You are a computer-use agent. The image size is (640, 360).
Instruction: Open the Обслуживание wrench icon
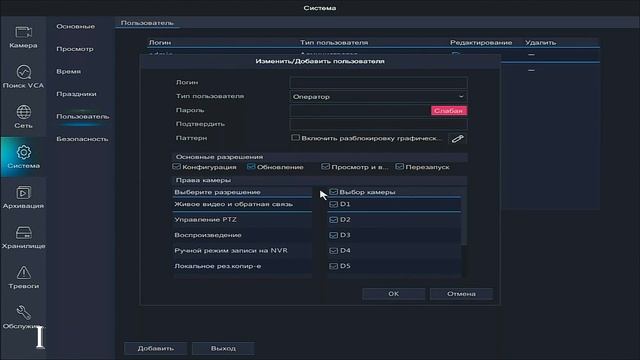pyautogui.click(x=23, y=313)
